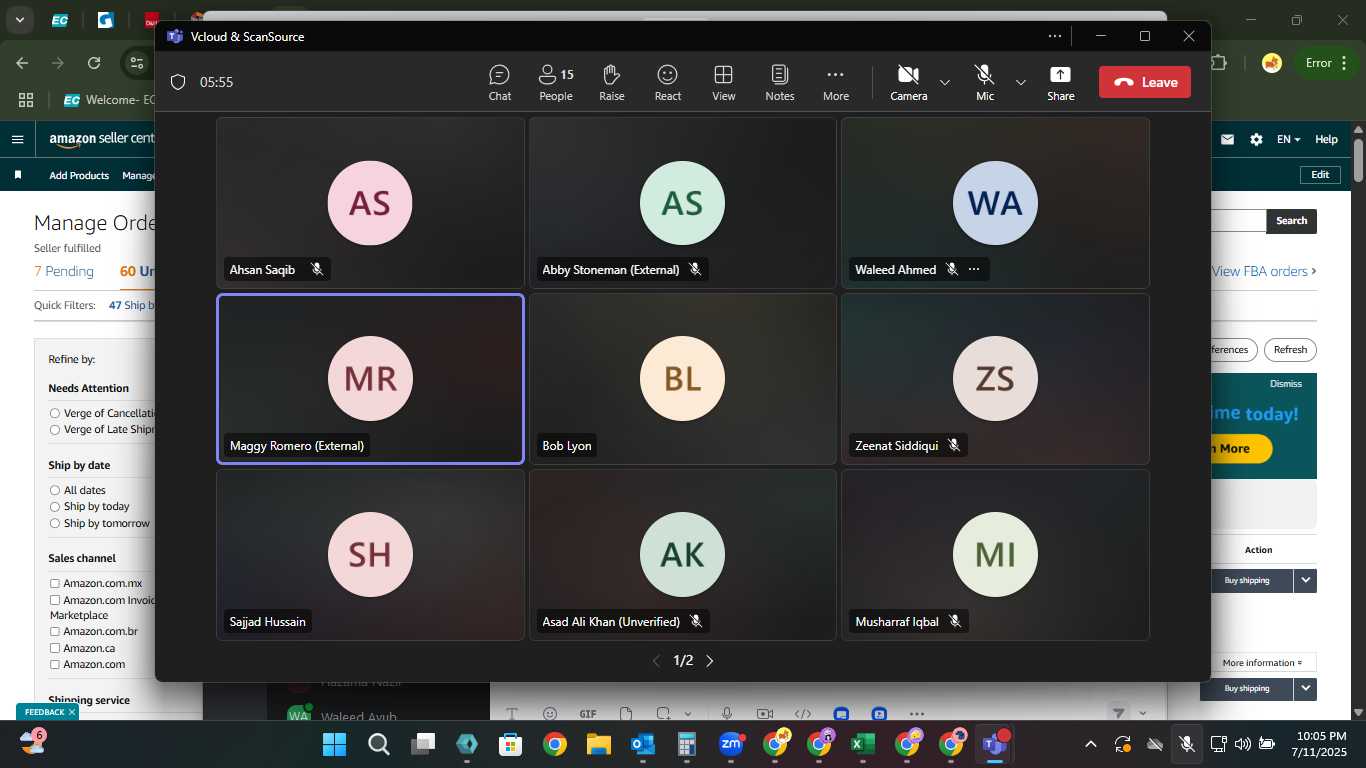This screenshot has width=1366, height=768.
Task: Open Windows taskbar Search
Action: point(378,744)
